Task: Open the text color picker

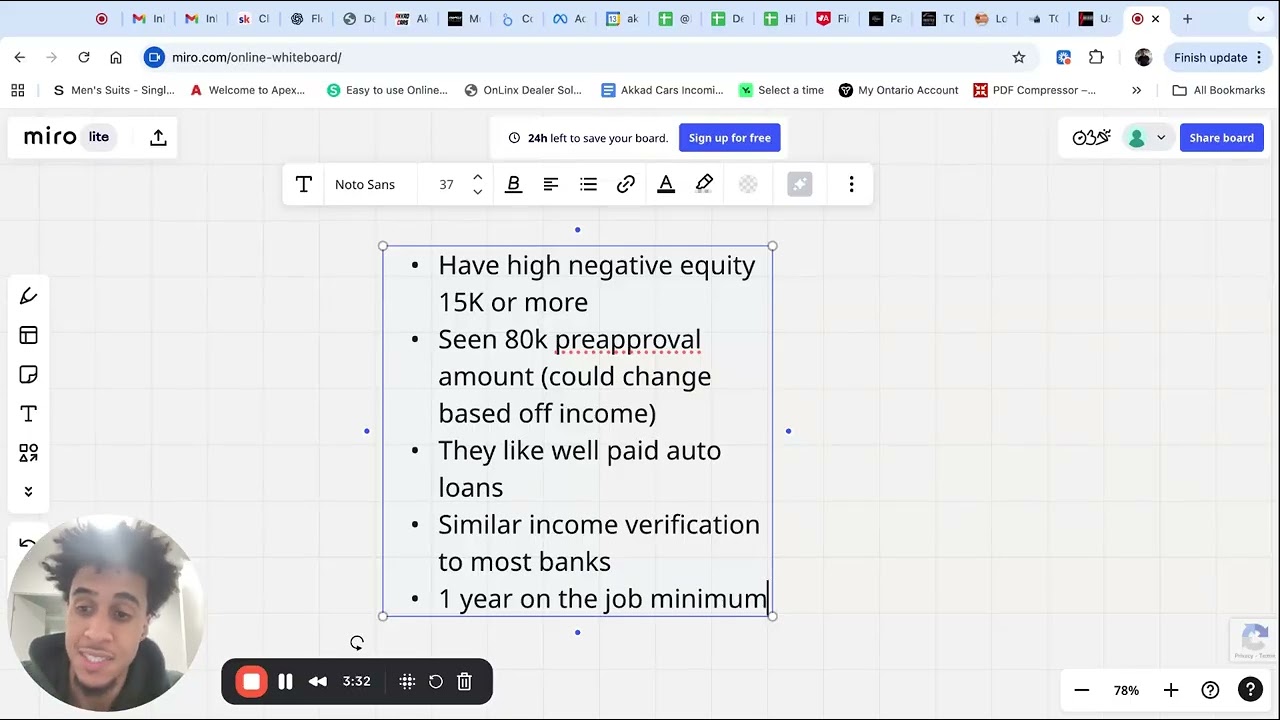Action: [x=666, y=184]
